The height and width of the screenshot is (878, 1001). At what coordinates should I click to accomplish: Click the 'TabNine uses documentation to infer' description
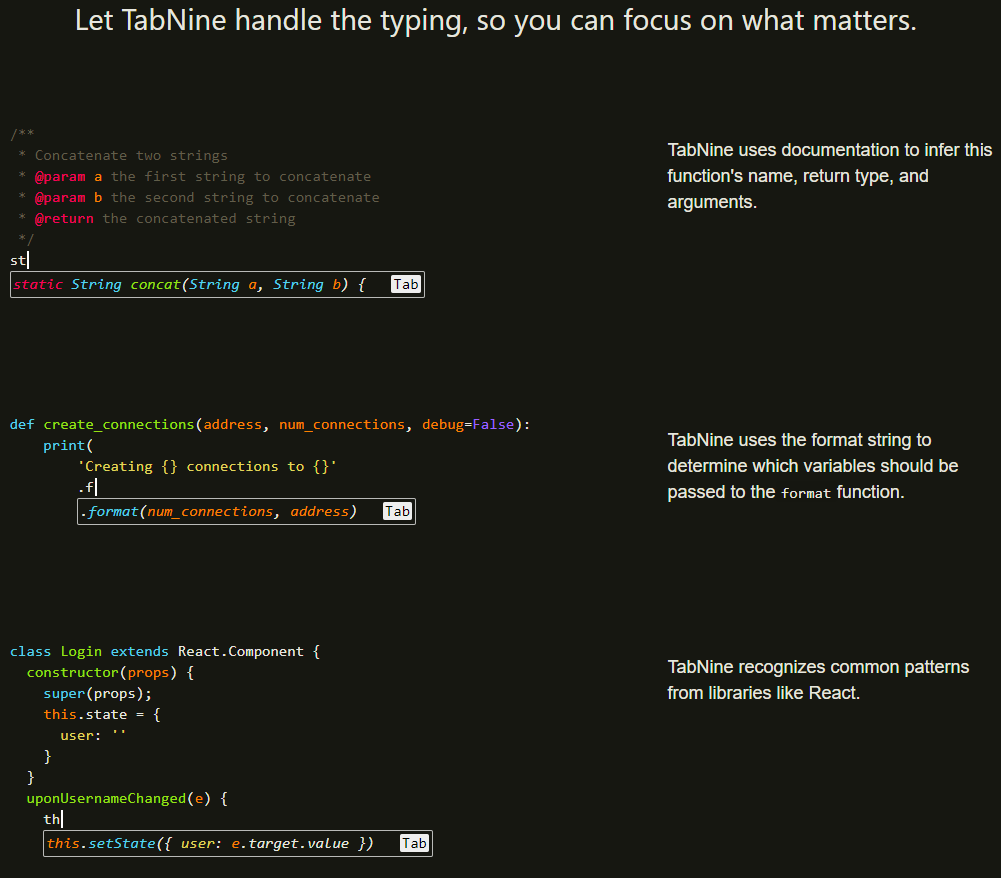(x=829, y=176)
